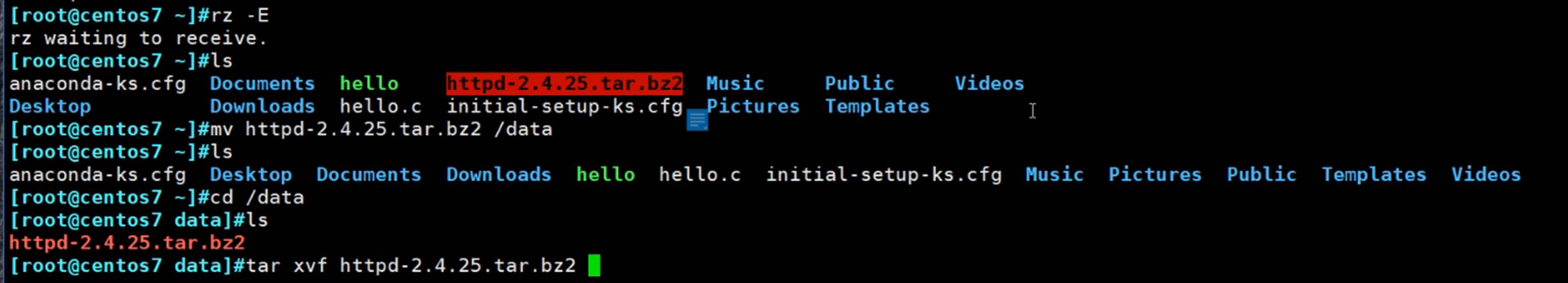Viewport: 1568px width, 283px height.
Task: Click the "rz waiting to receive." output line
Action: (138, 38)
